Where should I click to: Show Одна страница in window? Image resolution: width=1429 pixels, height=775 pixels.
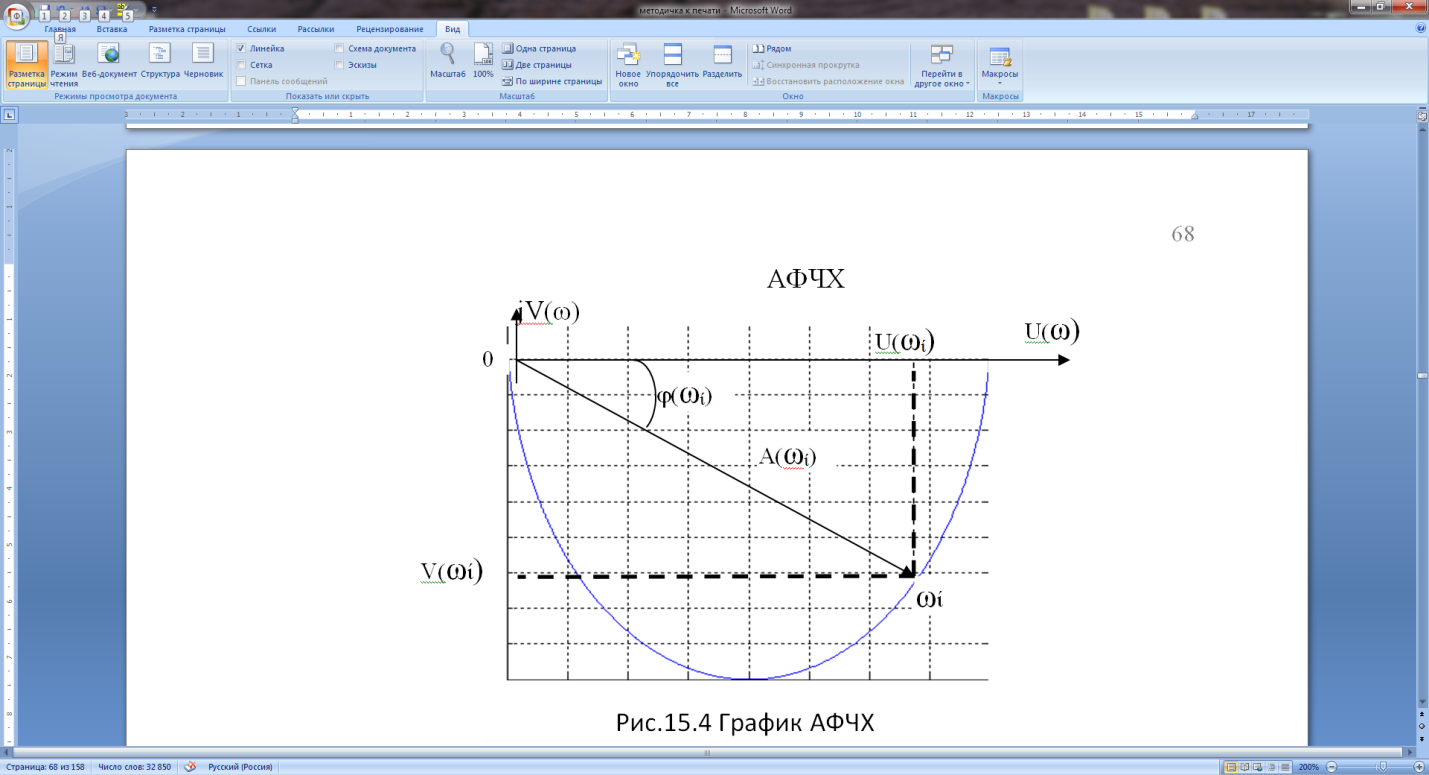[539, 48]
